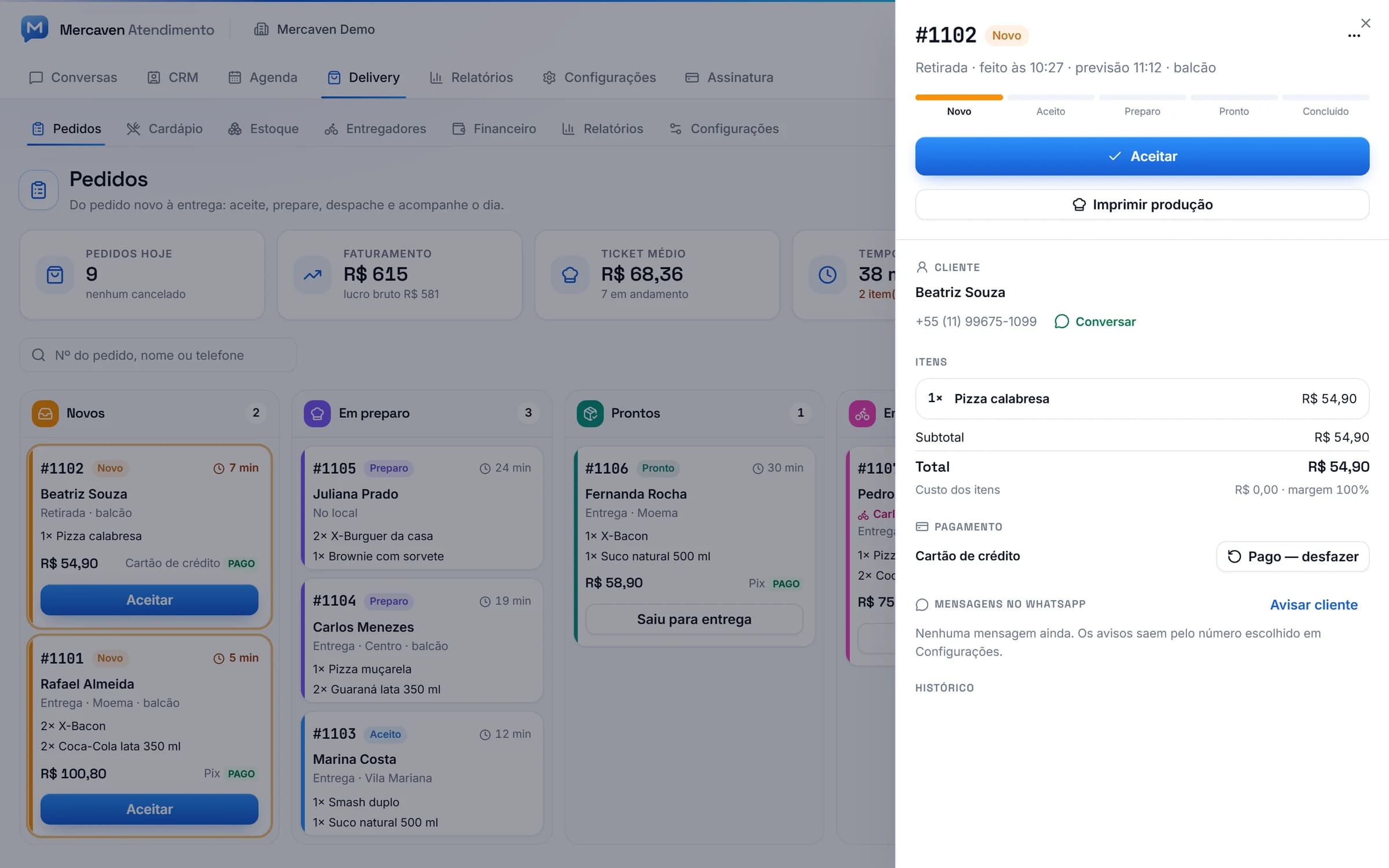Click the clock icon in time card
This screenshot has width=1389, height=868.
point(828,274)
